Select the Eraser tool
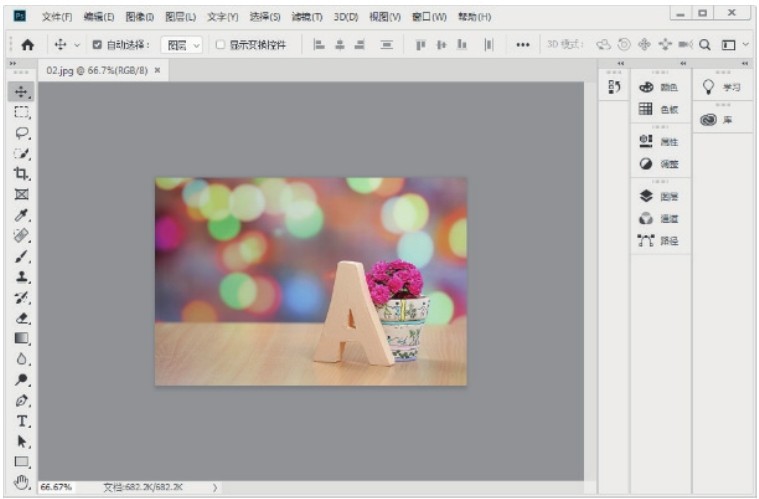The height and width of the screenshot is (499, 759). (x=22, y=318)
